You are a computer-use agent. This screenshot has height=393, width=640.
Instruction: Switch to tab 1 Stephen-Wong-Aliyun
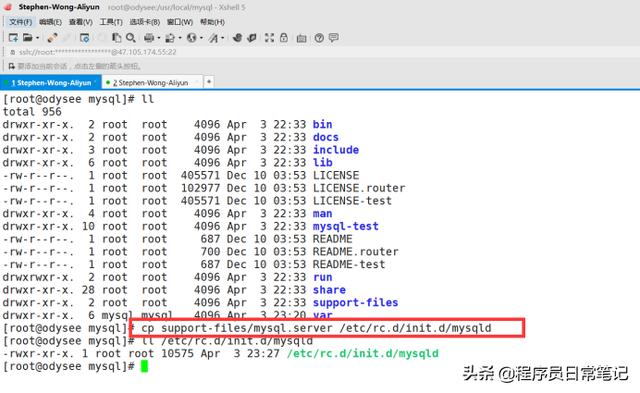(x=51, y=82)
